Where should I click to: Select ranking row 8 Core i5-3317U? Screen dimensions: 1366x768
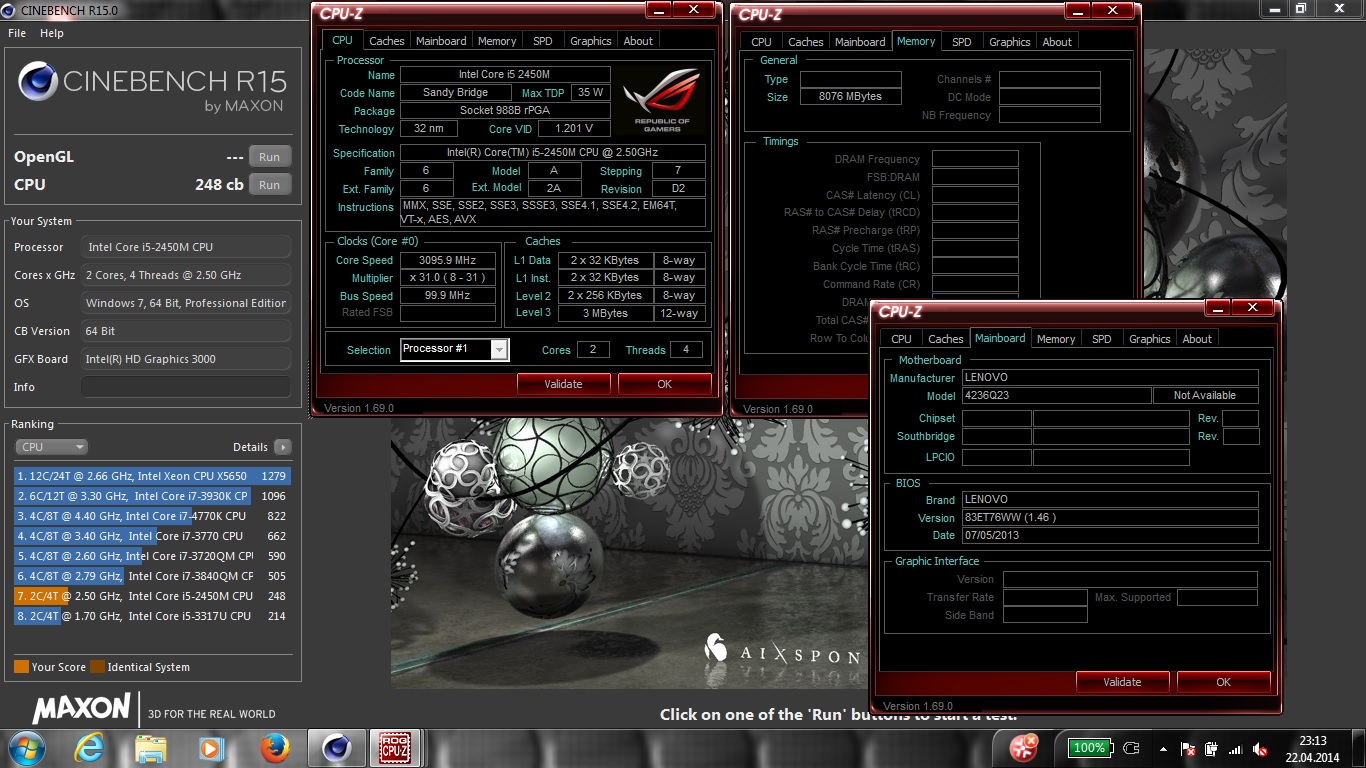(x=152, y=616)
